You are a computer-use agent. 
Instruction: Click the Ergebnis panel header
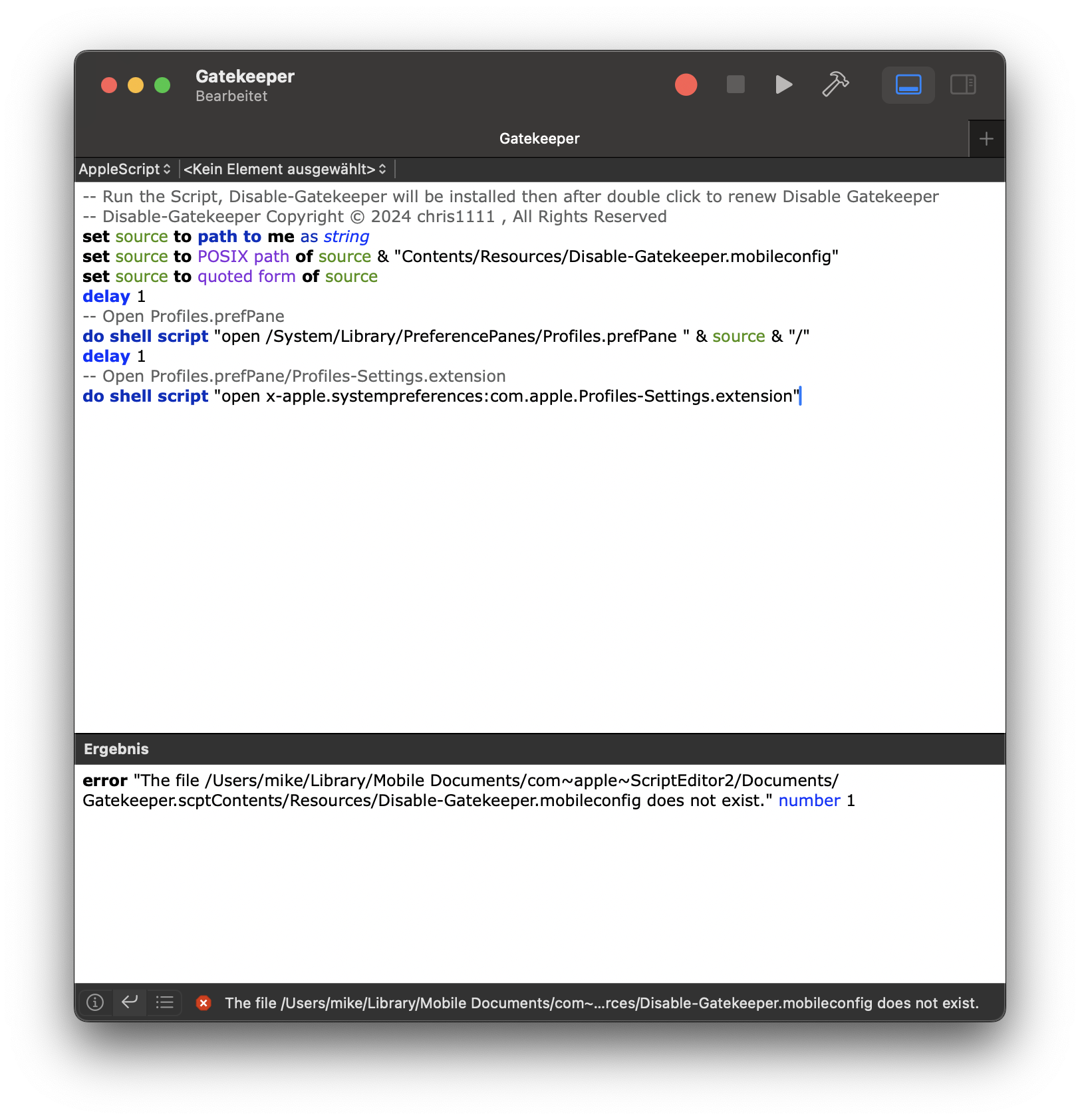coord(539,749)
